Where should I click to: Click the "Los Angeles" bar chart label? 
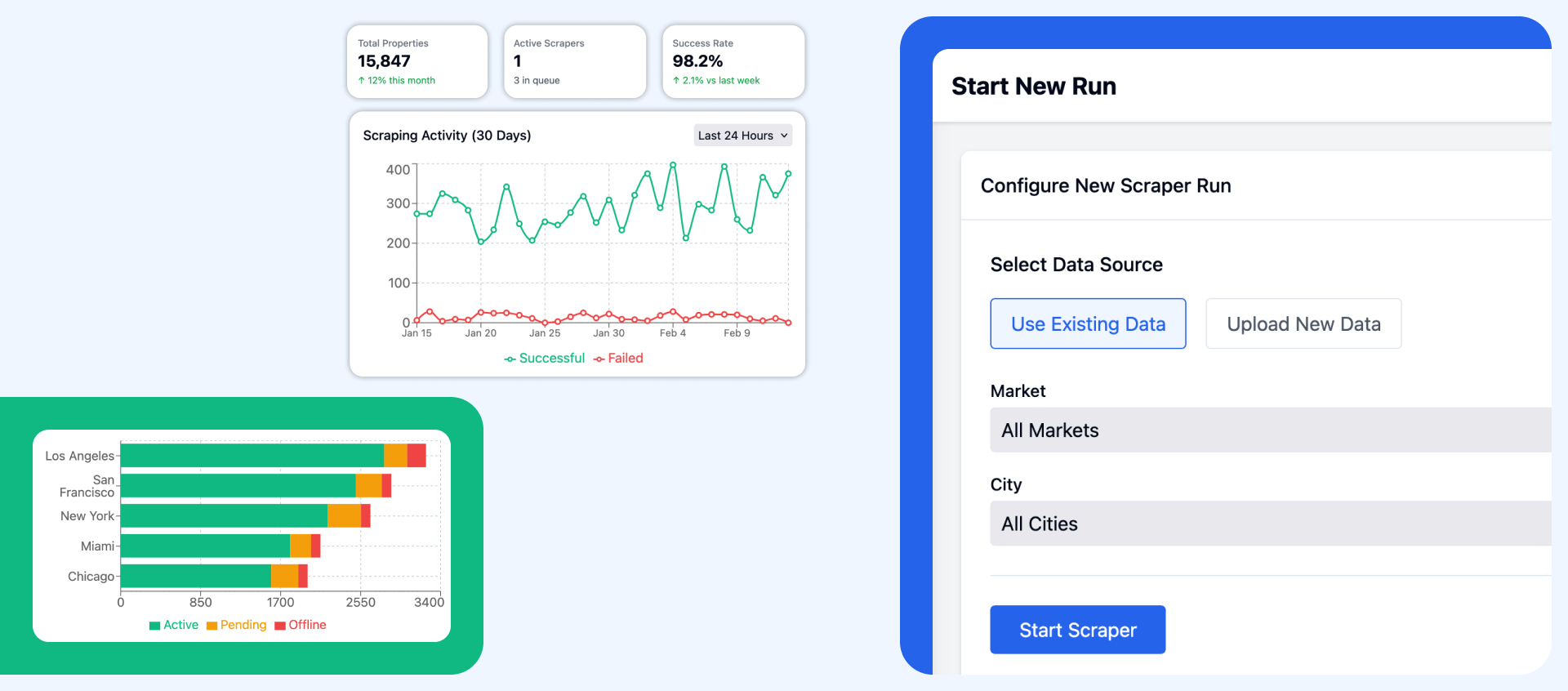80,456
